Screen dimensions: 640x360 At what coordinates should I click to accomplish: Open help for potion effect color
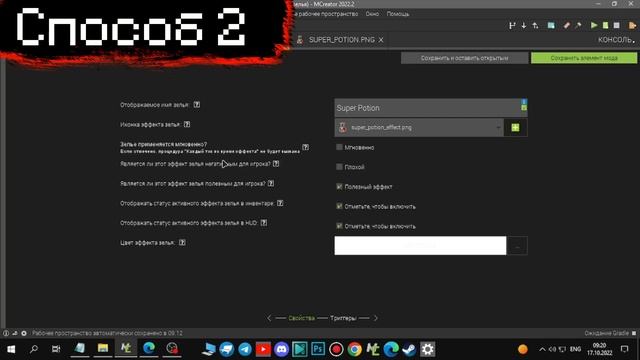182,242
